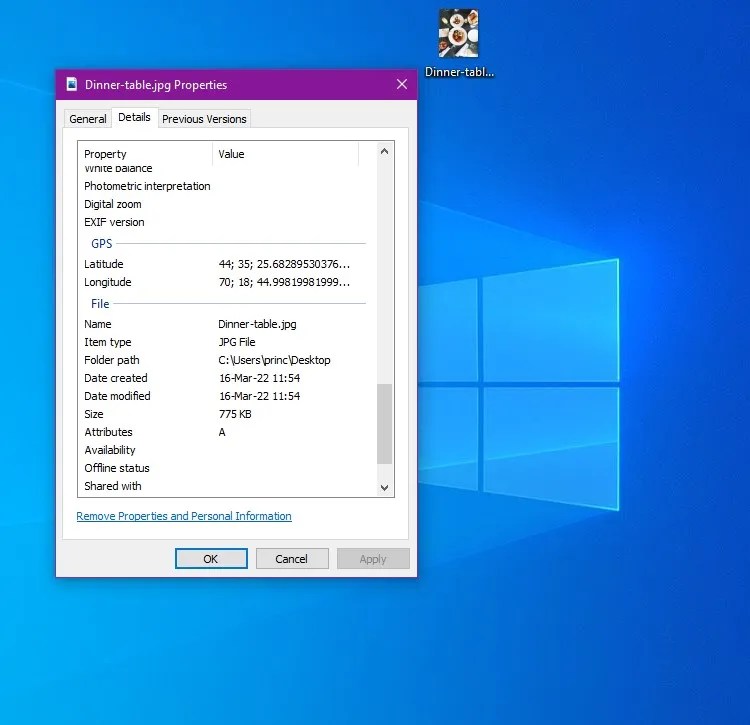Click the Value column header
Viewport: 750px width, 725px height.
coord(286,154)
